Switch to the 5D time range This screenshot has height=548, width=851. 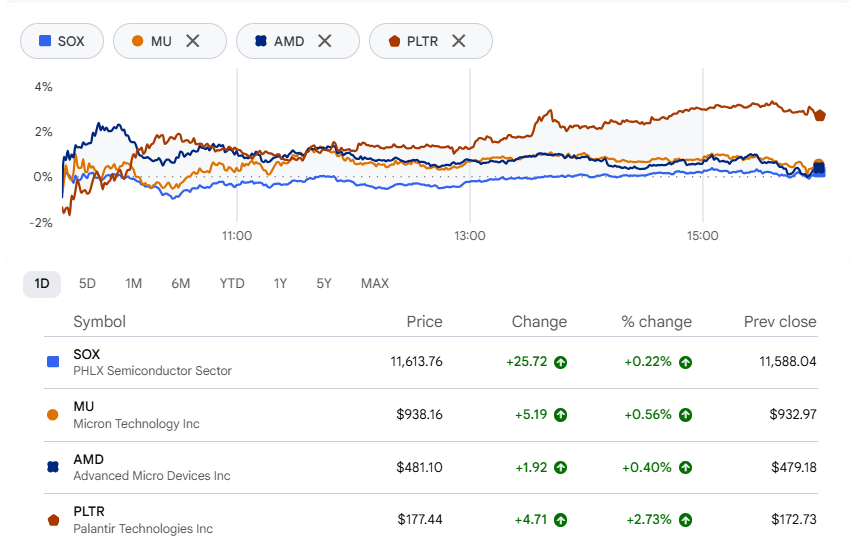click(x=87, y=284)
